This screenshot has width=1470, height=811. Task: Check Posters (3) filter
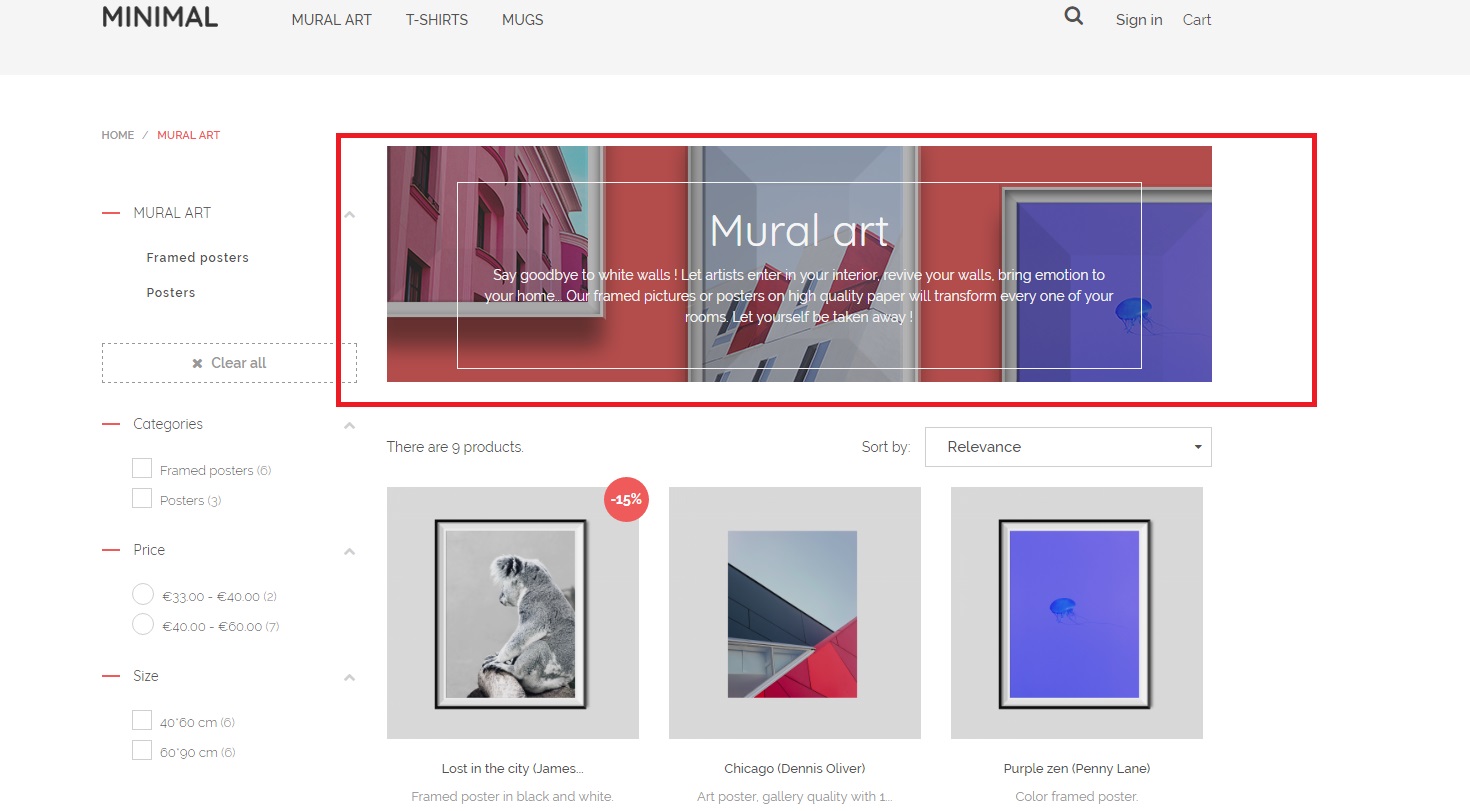142,498
